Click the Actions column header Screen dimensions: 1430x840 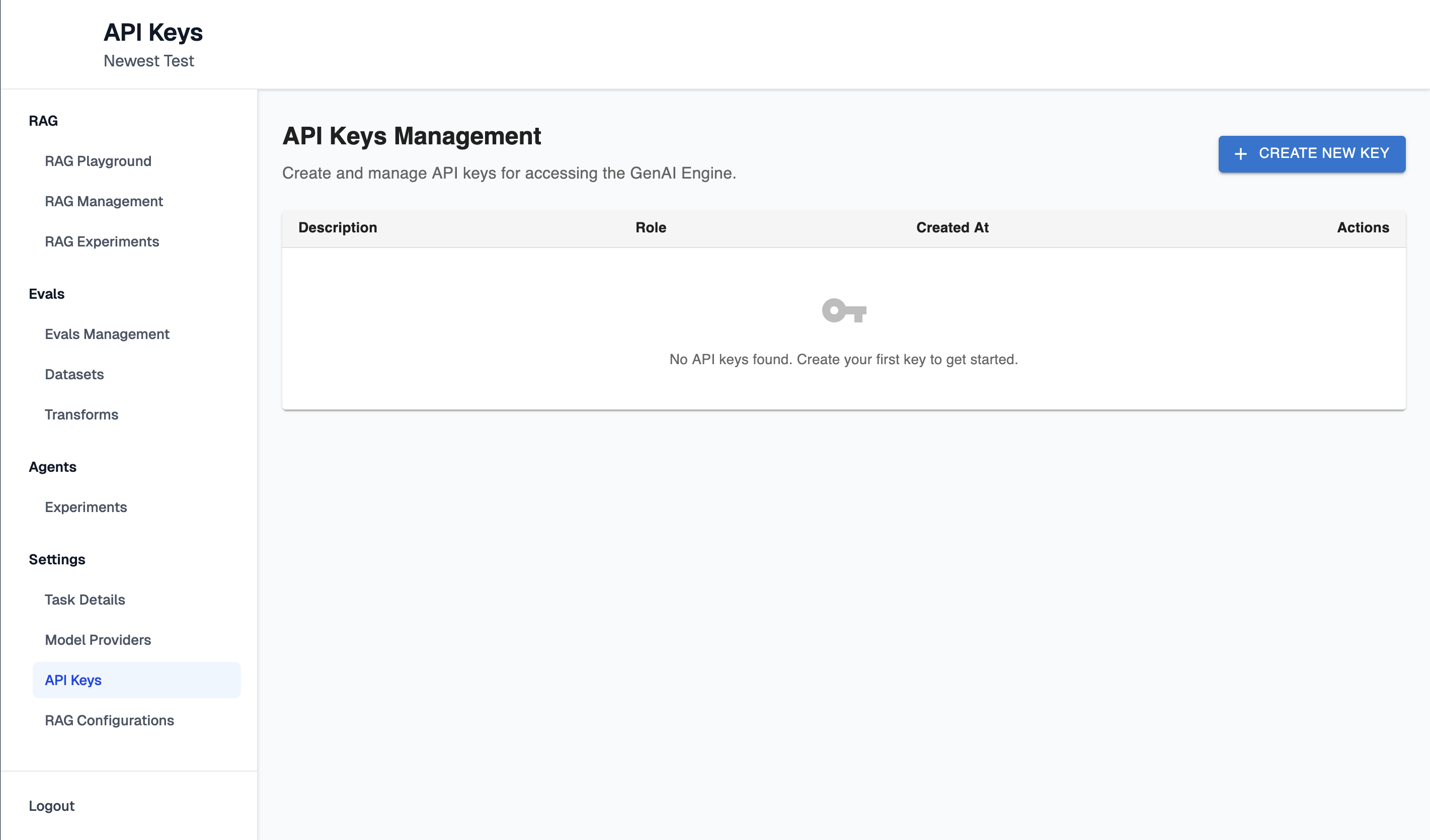click(x=1363, y=227)
